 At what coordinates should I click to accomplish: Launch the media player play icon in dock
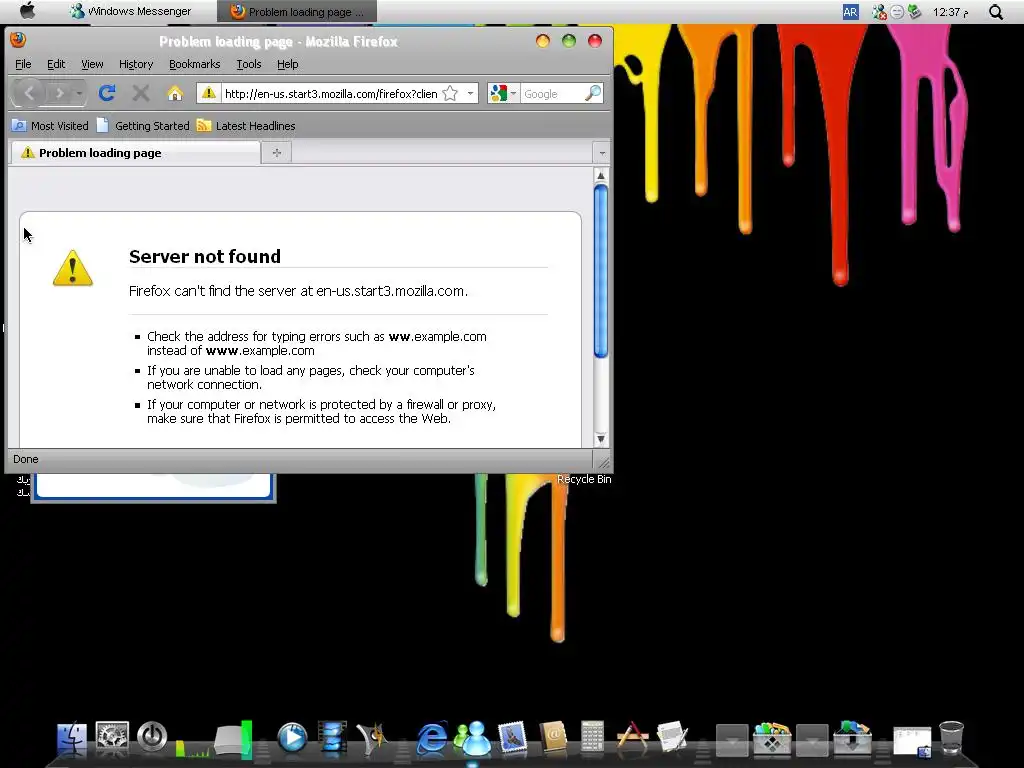pos(292,738)
